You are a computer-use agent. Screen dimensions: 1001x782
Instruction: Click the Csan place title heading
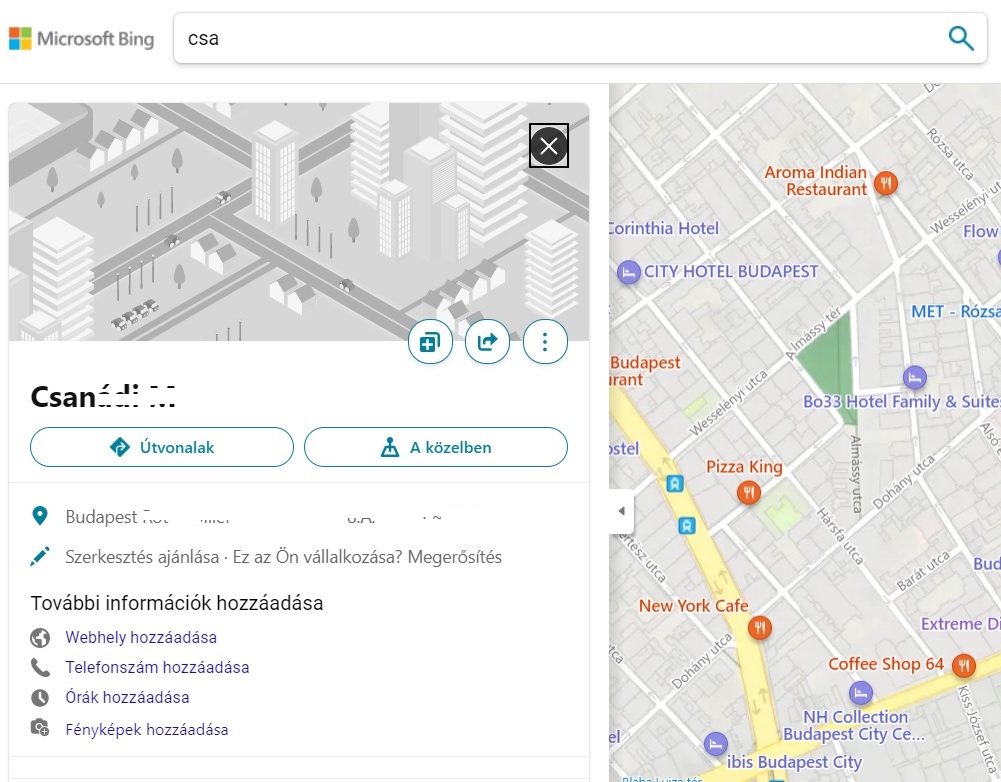click(103, 396)
